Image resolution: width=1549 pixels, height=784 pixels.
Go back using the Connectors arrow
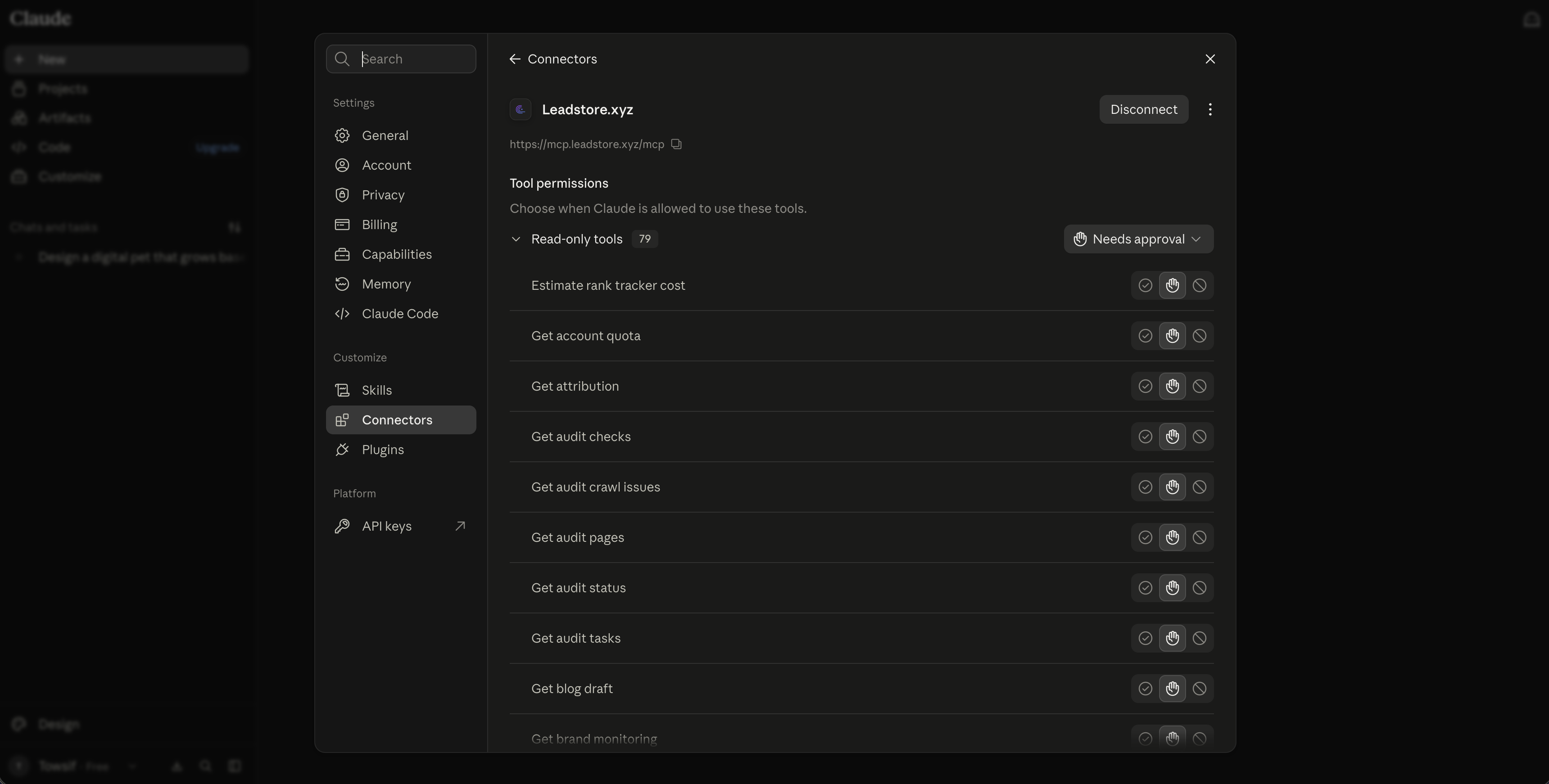[x=515, y=59]
